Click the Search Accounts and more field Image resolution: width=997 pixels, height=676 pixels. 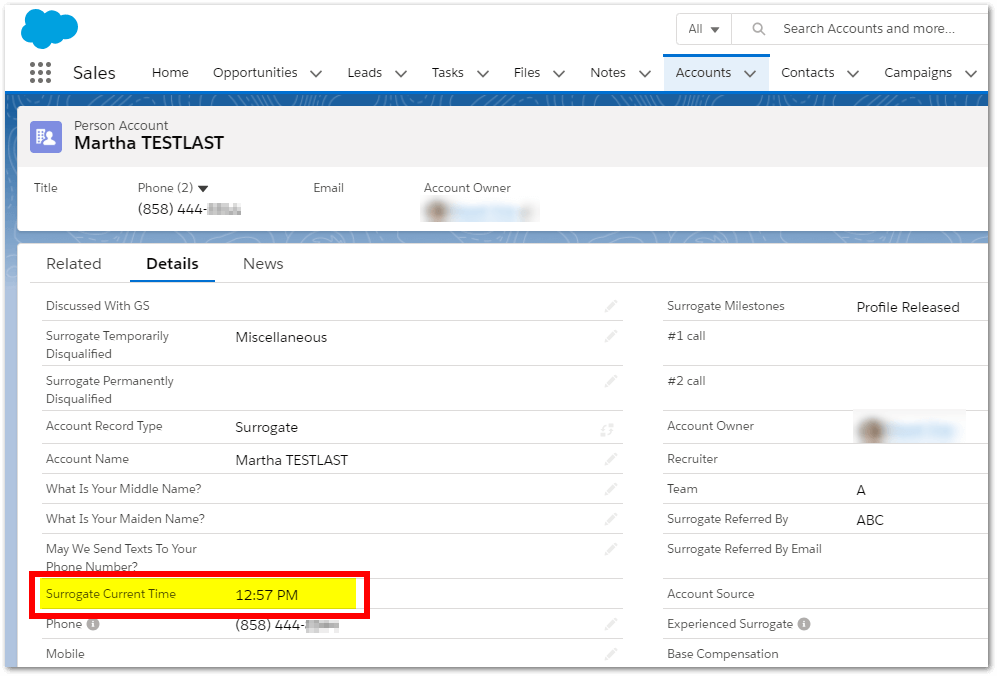868,29
